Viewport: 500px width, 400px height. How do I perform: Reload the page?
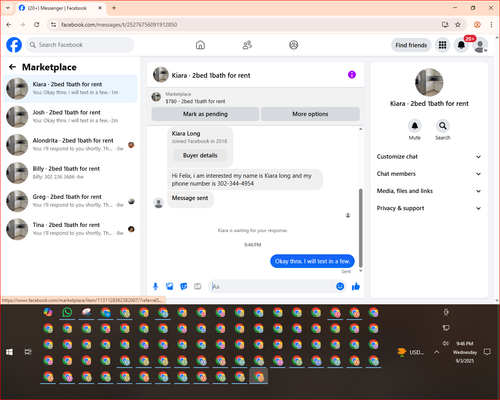37,25
